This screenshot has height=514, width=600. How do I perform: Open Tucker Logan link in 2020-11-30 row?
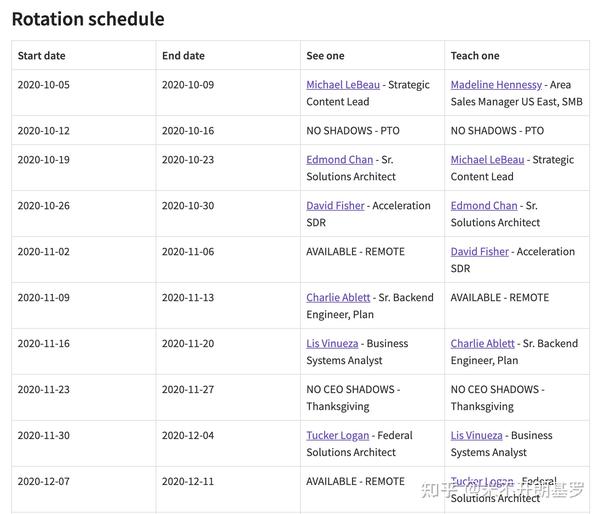[x=337, y=436]
